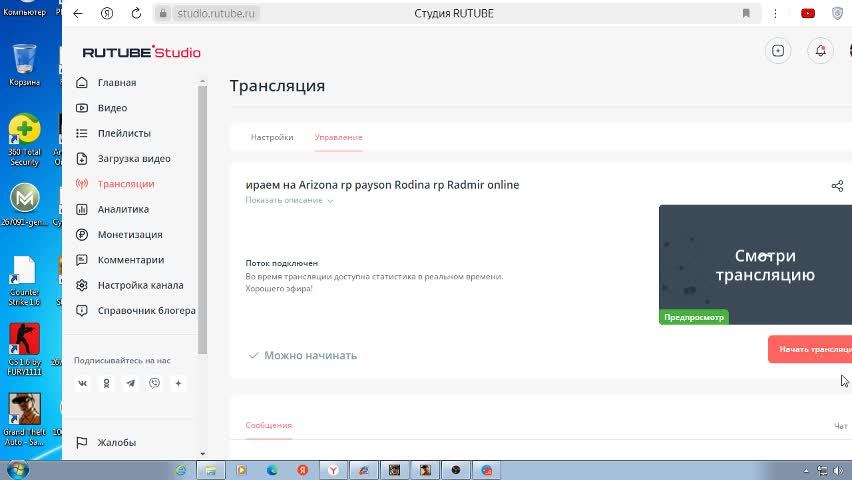852x480 pixels.
Task: Open Комментарии in the sidebar
Action: (120, 260)
